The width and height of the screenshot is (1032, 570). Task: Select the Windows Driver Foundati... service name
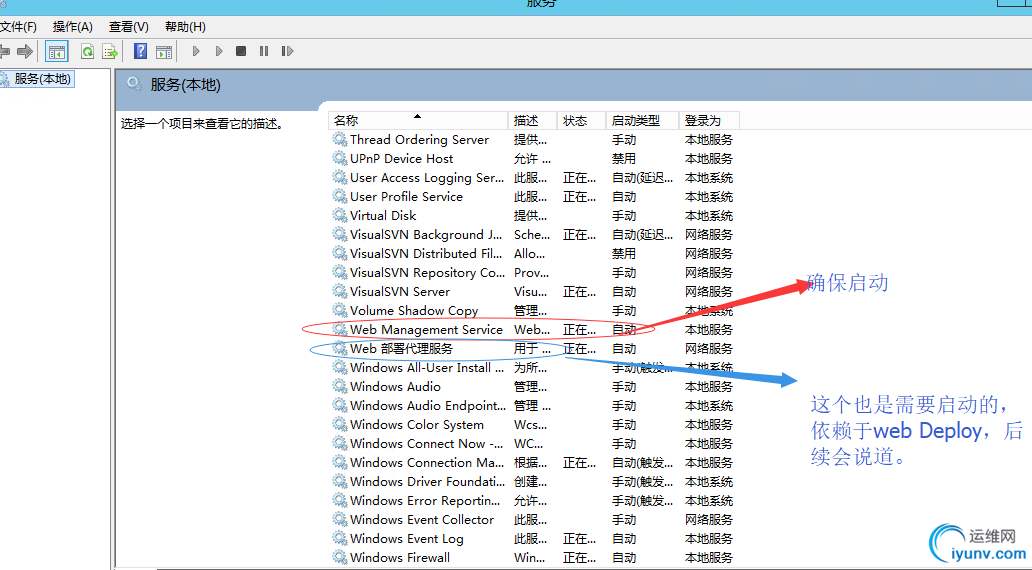[x=427, y=482]
